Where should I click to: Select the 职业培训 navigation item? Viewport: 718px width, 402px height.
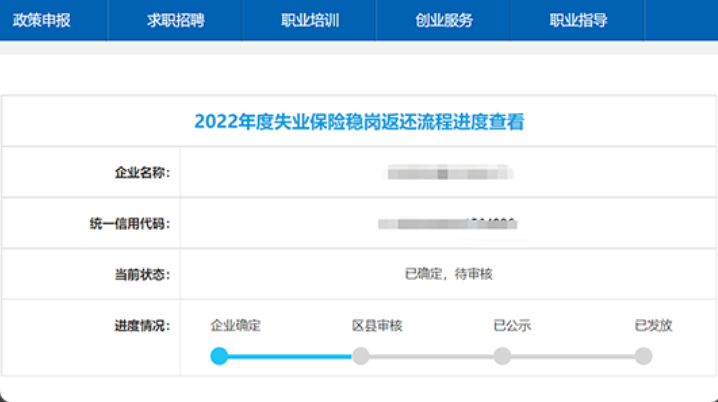310,20
